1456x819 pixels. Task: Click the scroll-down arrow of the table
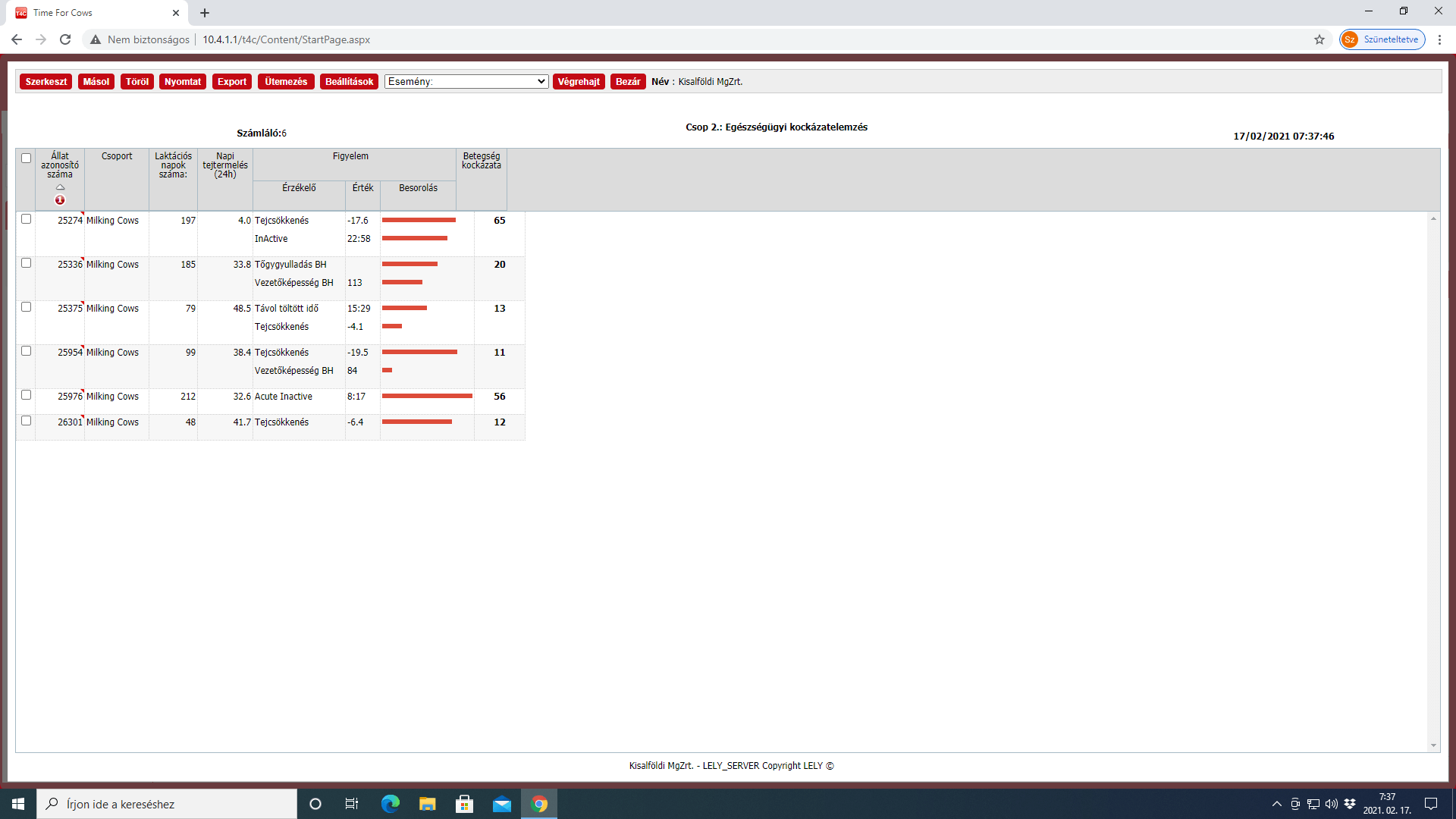point(1433,745)
